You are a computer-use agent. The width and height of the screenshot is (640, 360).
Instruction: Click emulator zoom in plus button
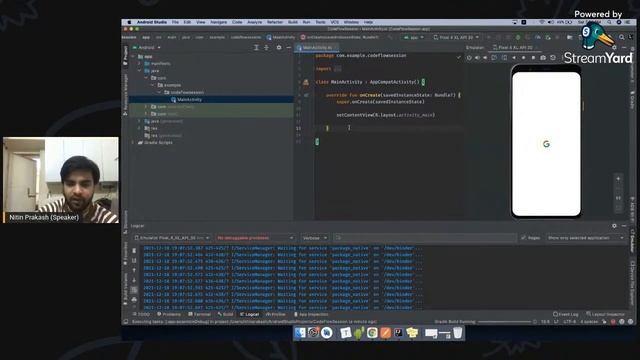point(618,179)
